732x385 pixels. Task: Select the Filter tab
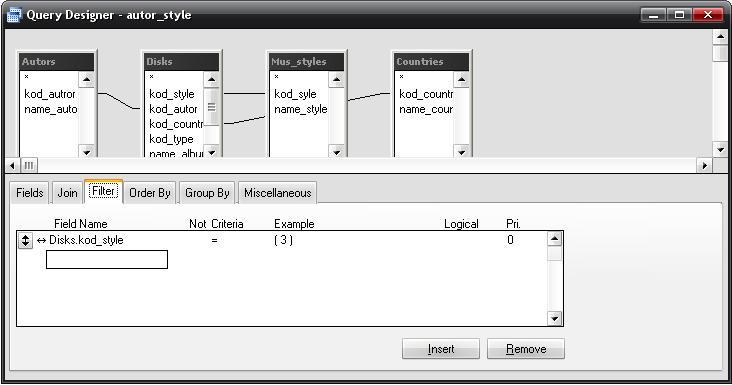coord(103,191)
